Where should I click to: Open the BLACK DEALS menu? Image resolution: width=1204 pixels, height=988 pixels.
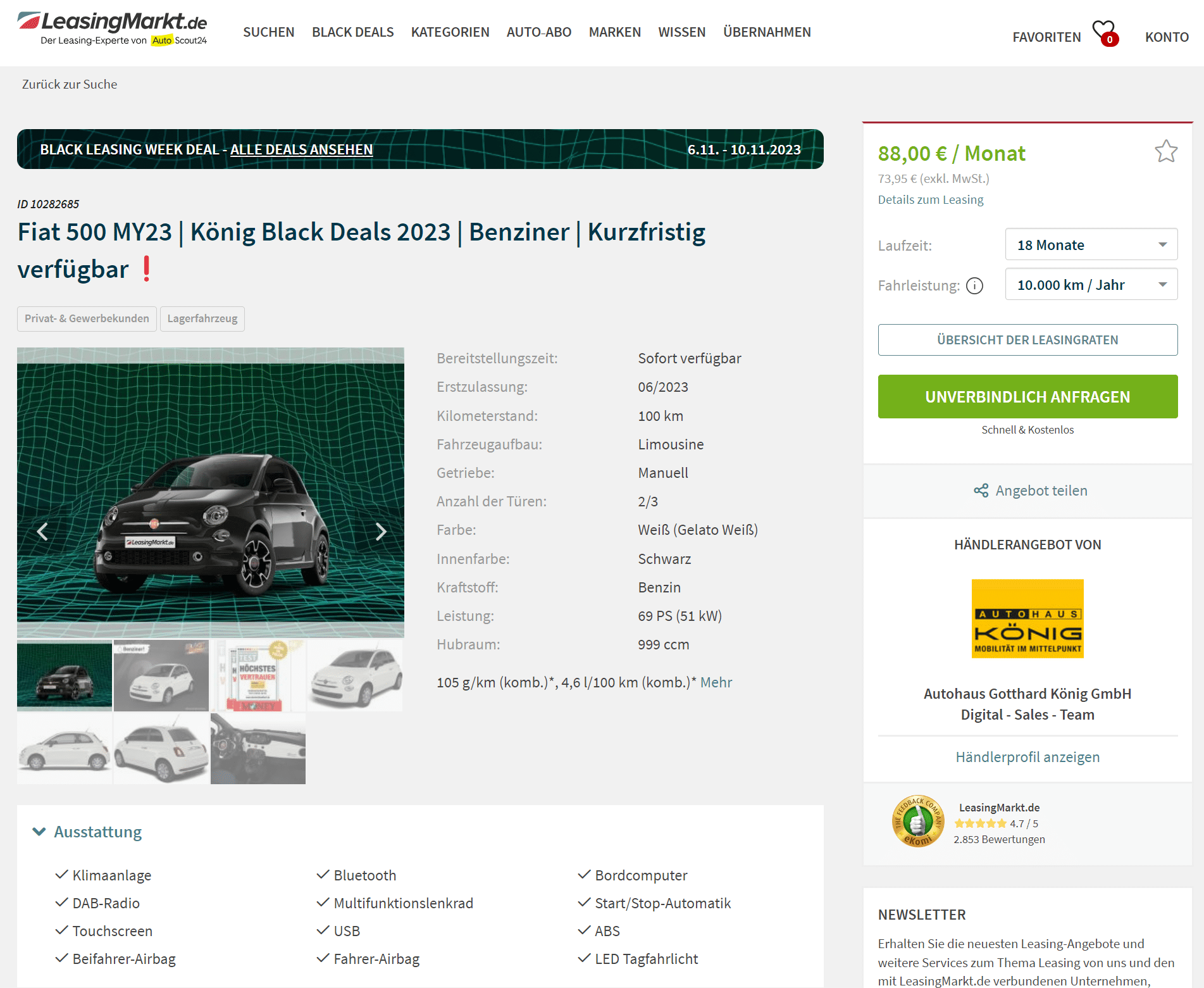353,32
